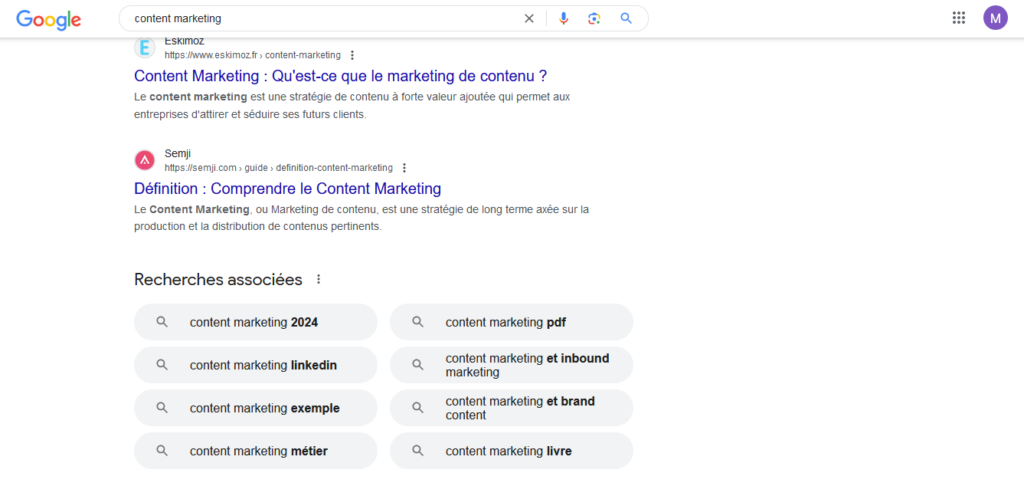The height and width of the screenshot is (486, 1024).
Task: Click search icon in 2024 suggestion
Action: (162, 322)
